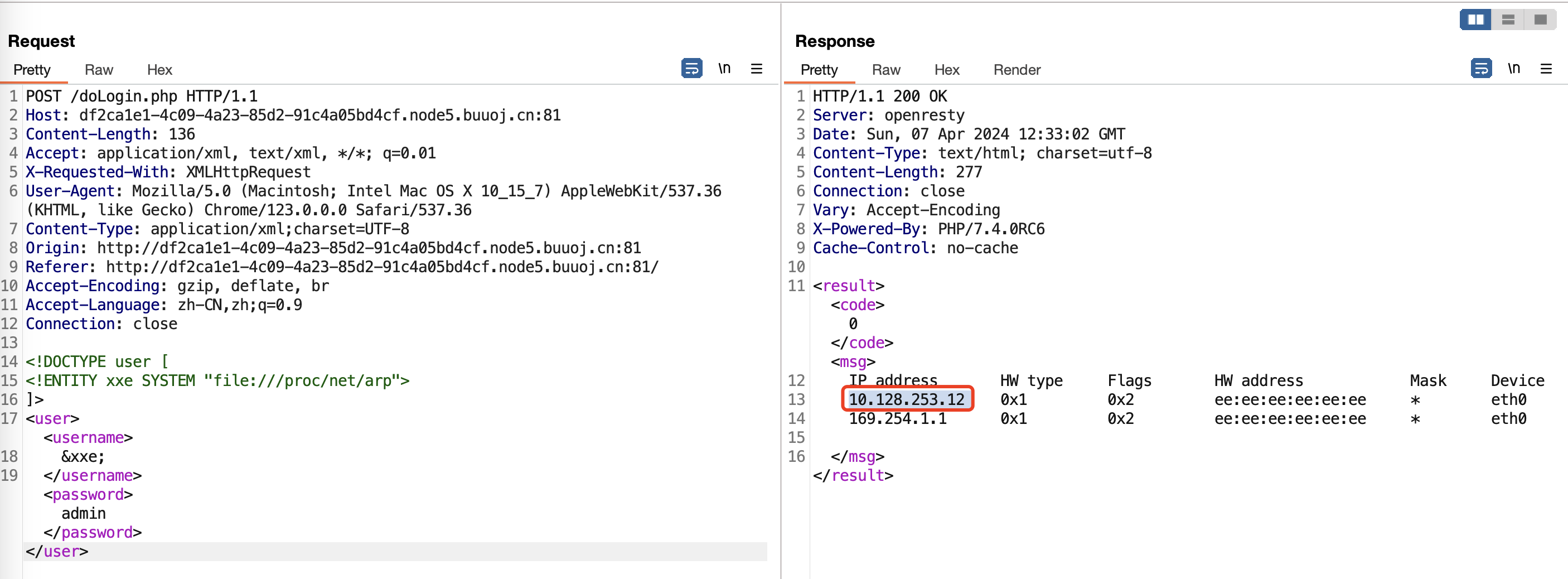Click the Request panel title

[x=41, y=41]
